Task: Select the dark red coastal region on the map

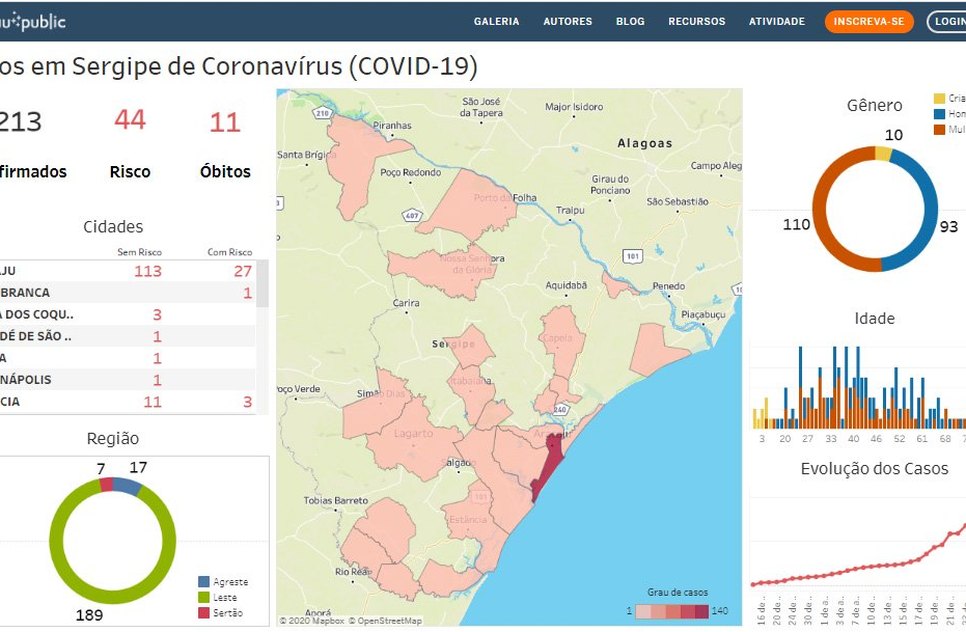Action: tap(548, 466)
